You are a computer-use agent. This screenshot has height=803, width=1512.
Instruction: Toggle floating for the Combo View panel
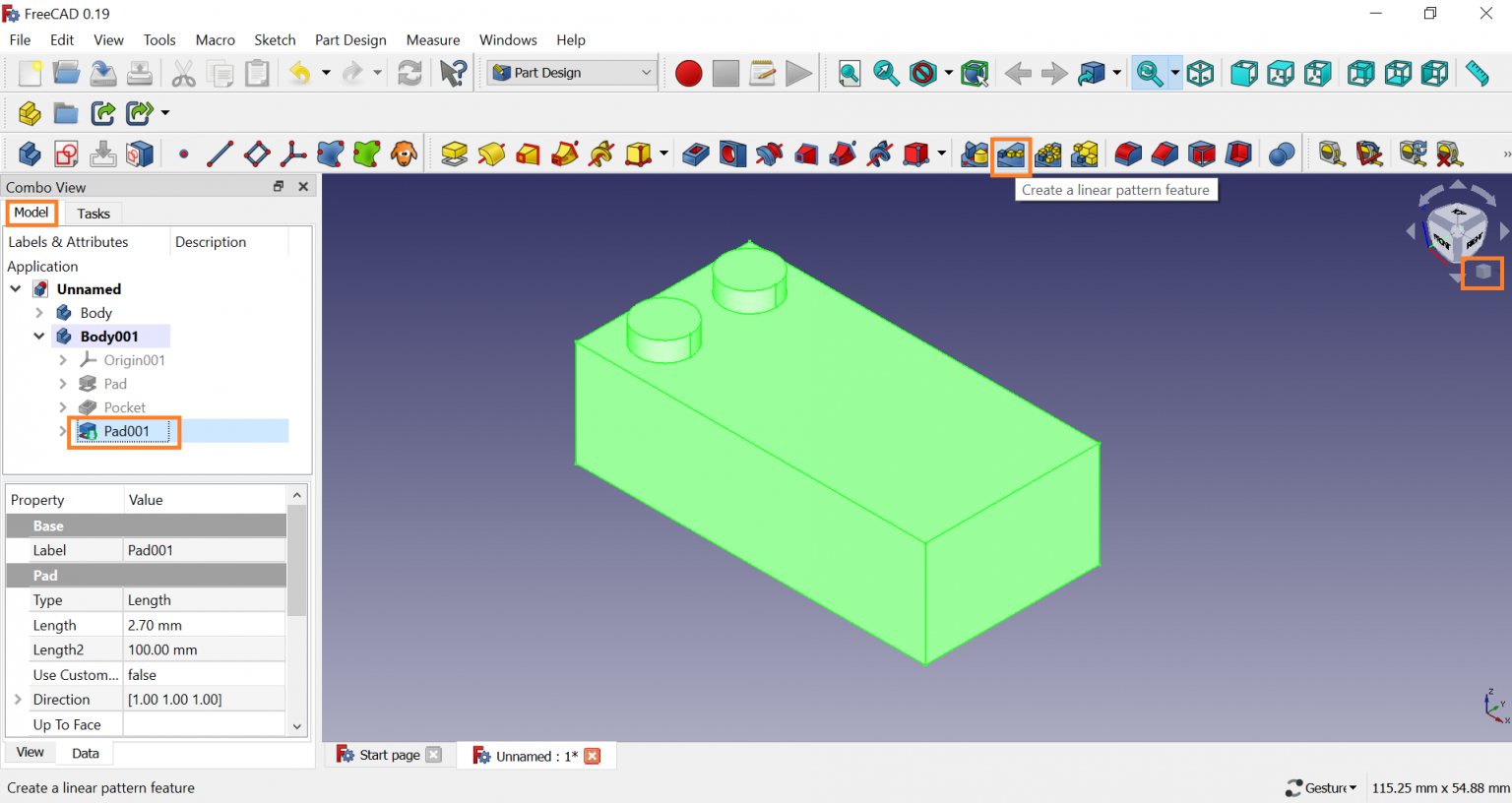click(x=279, y=187)
